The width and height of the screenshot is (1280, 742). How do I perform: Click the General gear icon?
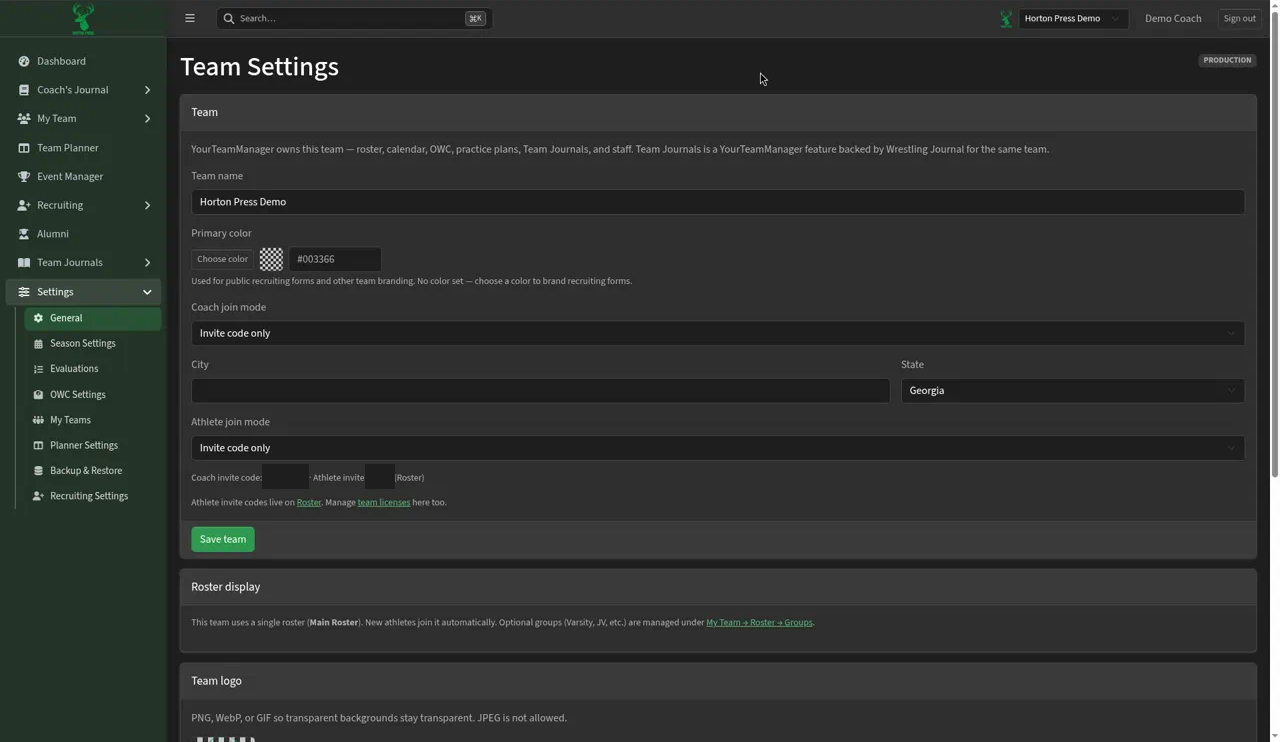point(38,318)
